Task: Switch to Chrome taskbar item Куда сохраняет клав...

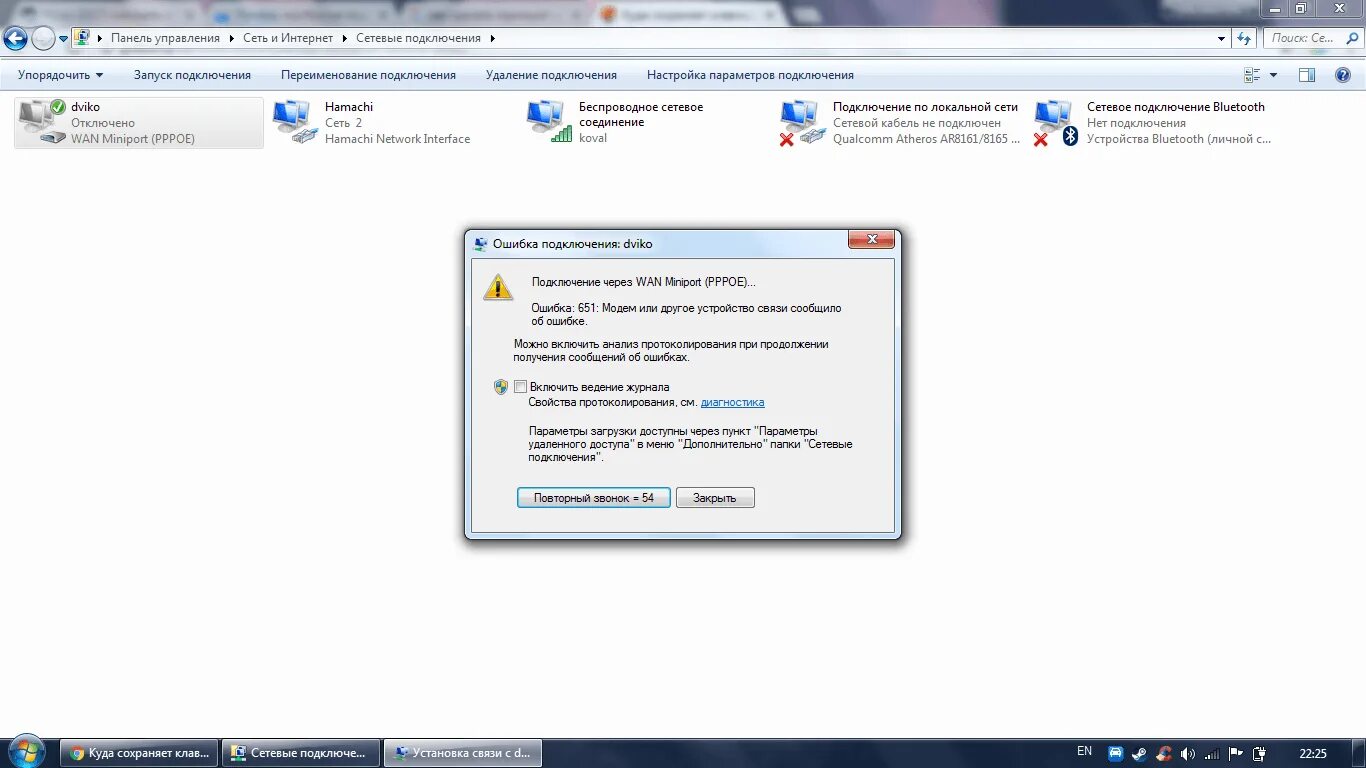Action: pos(139,753)
